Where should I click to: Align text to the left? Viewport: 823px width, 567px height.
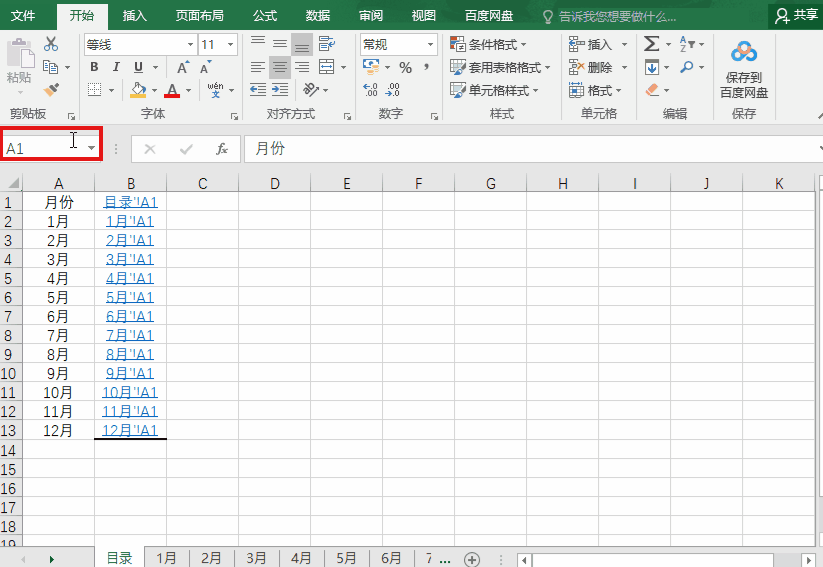(258, 67)
